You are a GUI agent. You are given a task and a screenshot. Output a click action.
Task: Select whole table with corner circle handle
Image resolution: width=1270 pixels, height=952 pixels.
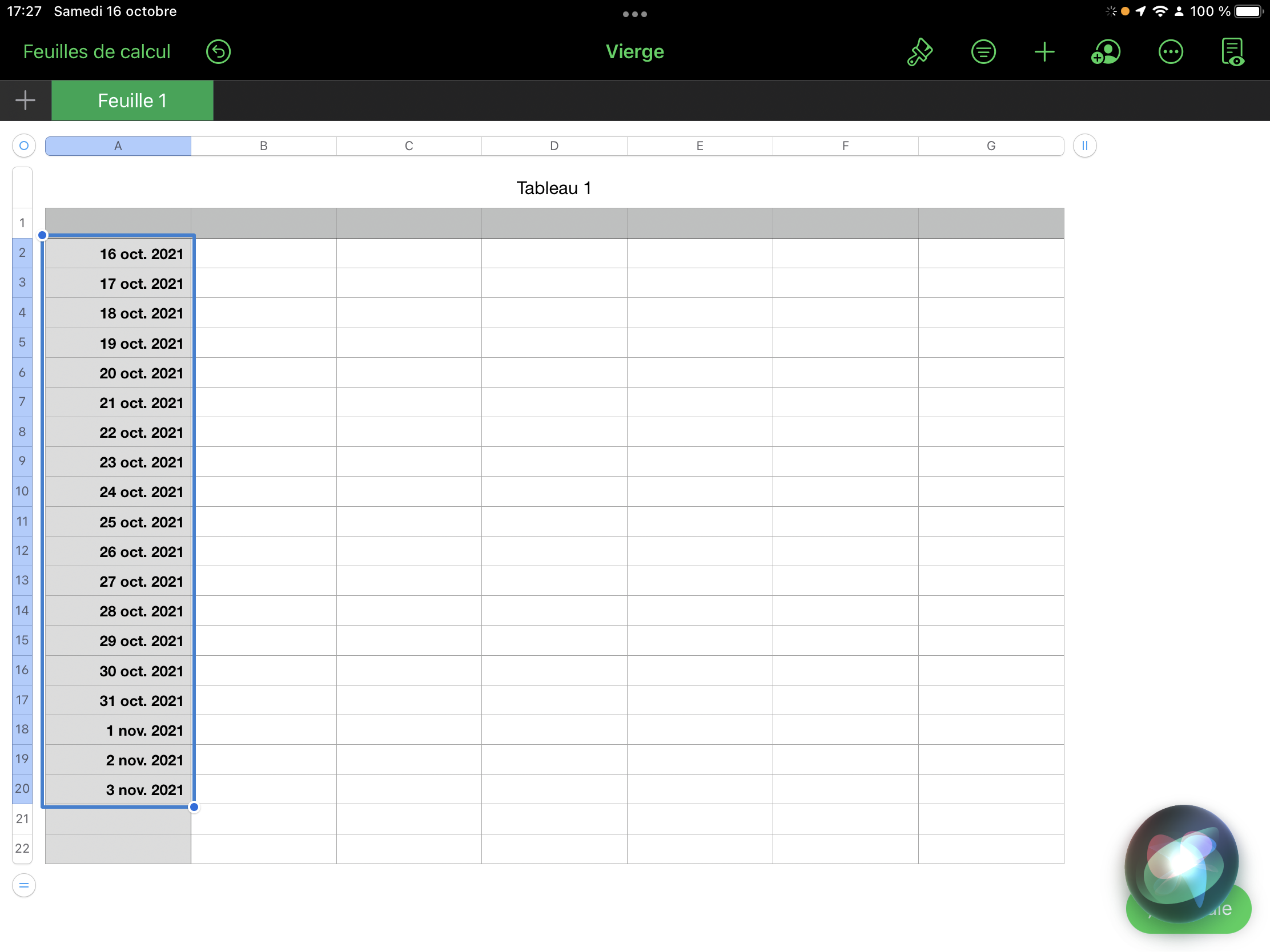23,146
